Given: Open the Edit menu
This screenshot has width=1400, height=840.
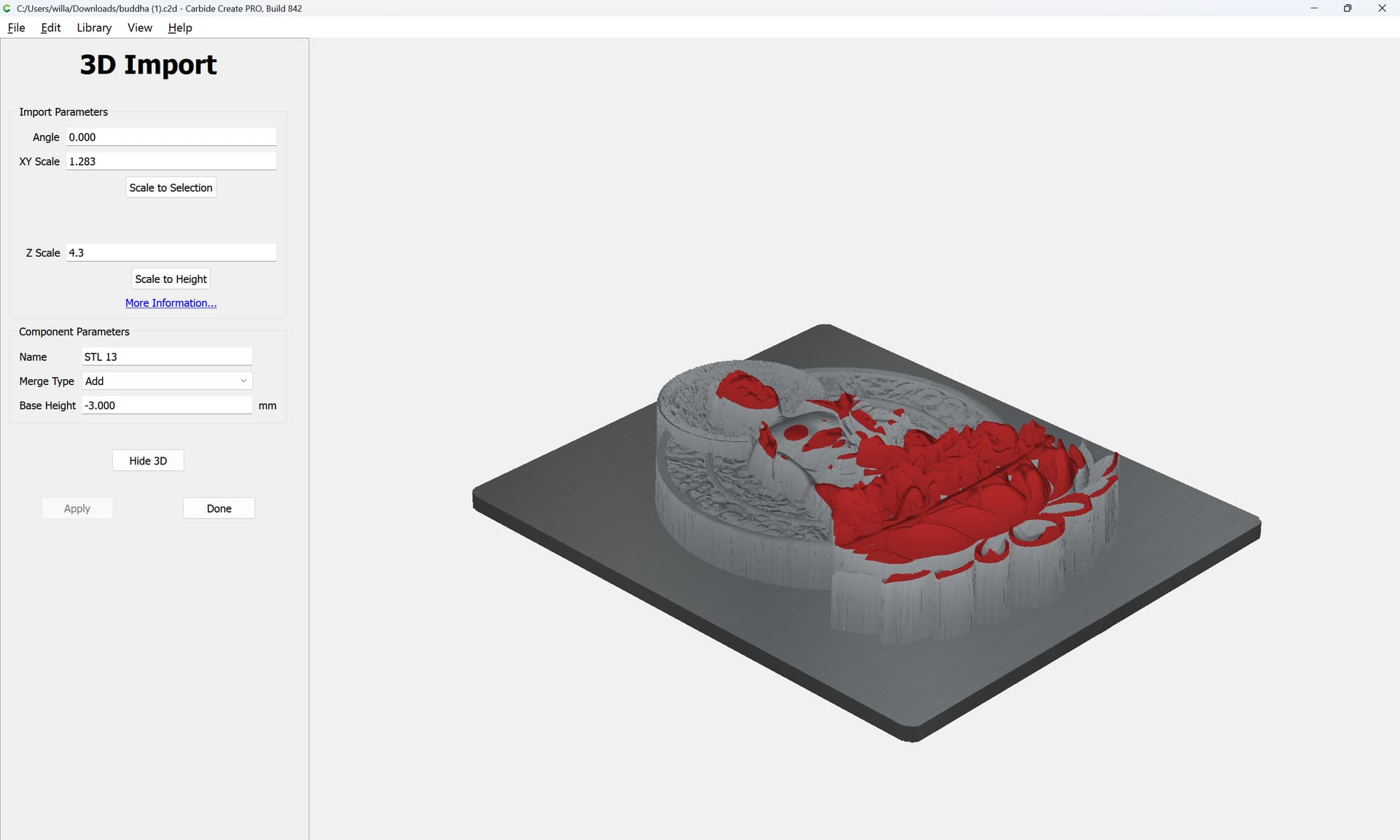Looking at the screenshot, I should coord(50,28).
